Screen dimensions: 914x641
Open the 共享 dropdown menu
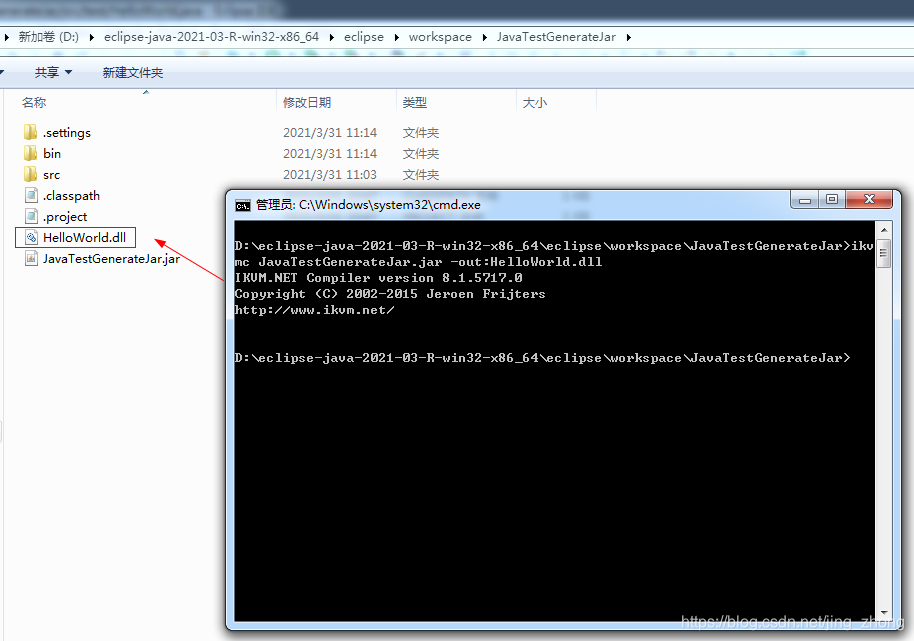coord(52,71)
